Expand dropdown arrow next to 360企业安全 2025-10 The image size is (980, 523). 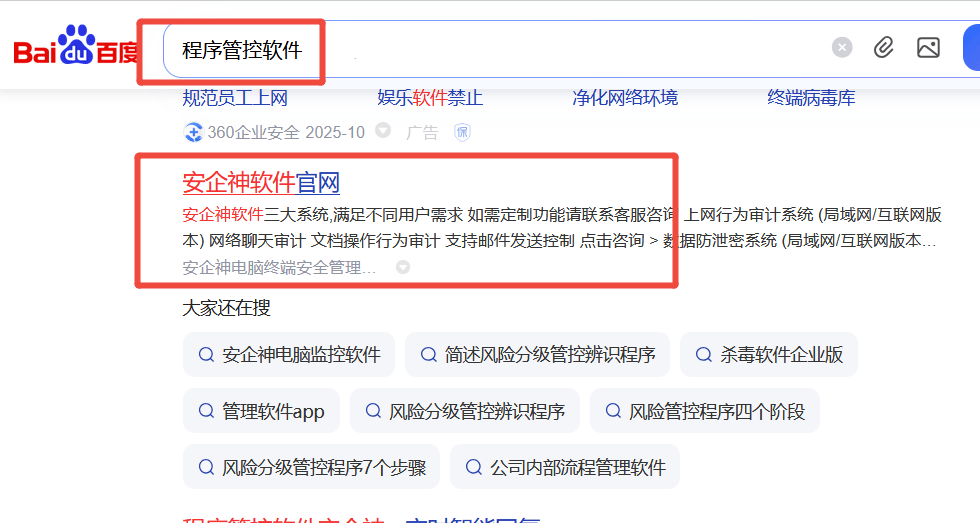pyautogui.click(x=384, y=132)
